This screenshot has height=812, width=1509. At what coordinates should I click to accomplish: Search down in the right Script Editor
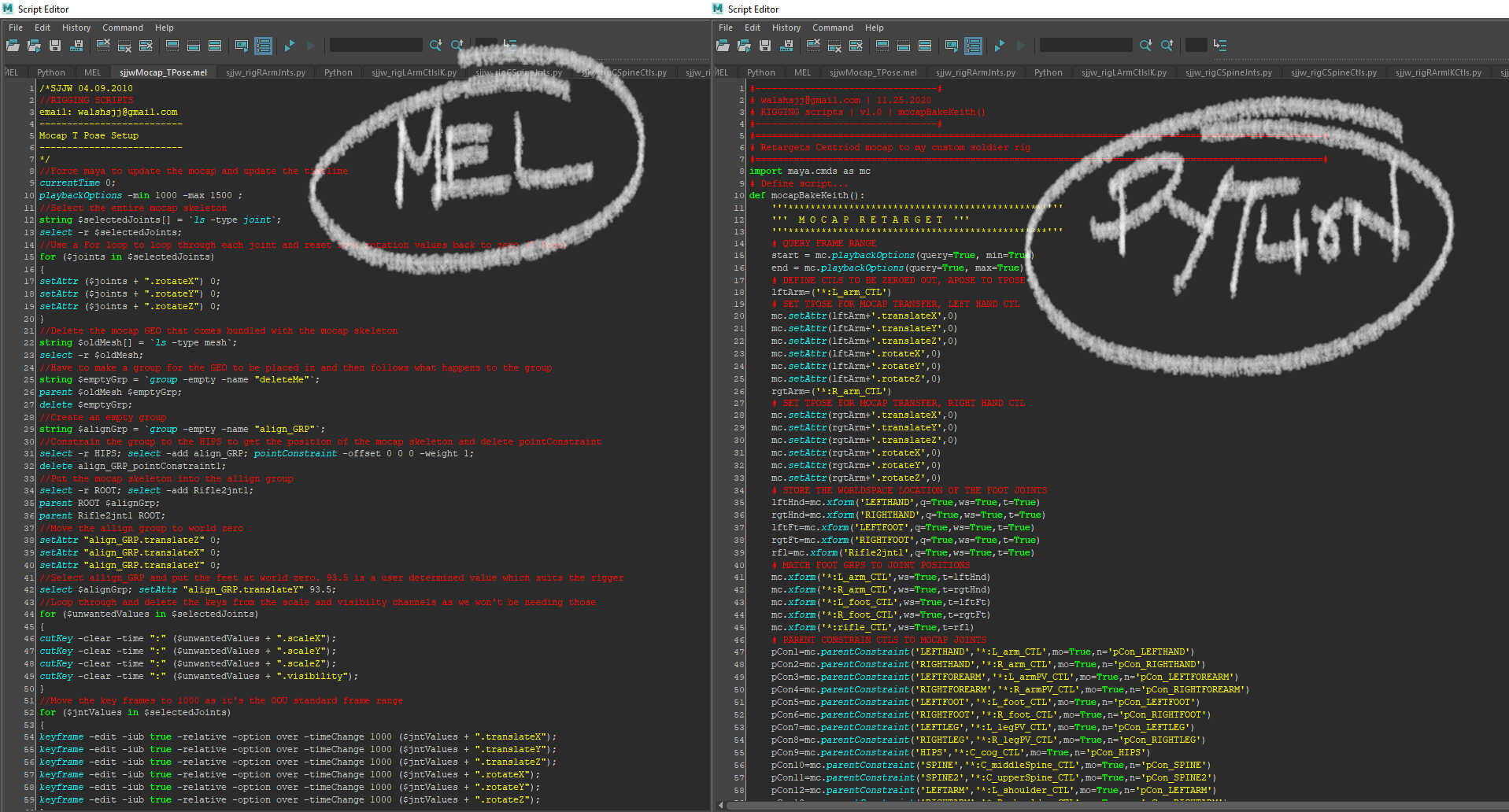[x=1145, y=46]
